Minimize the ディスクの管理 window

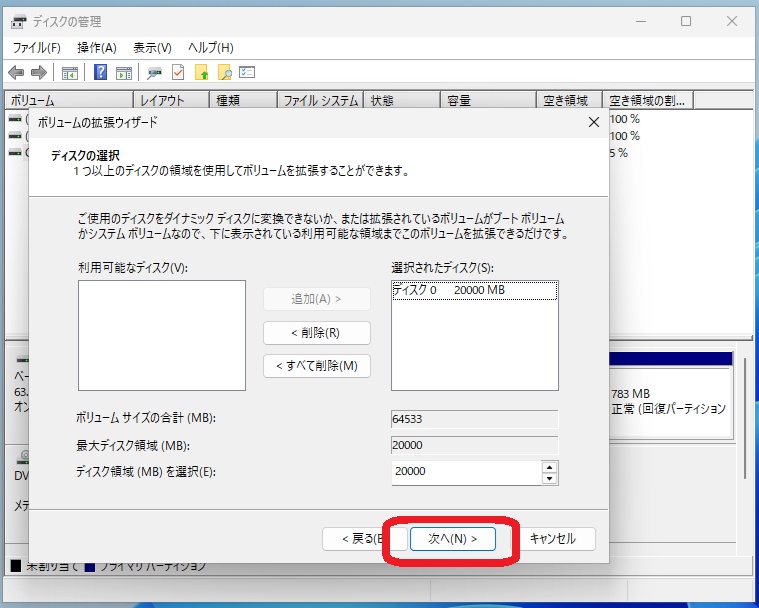(641, 21)
